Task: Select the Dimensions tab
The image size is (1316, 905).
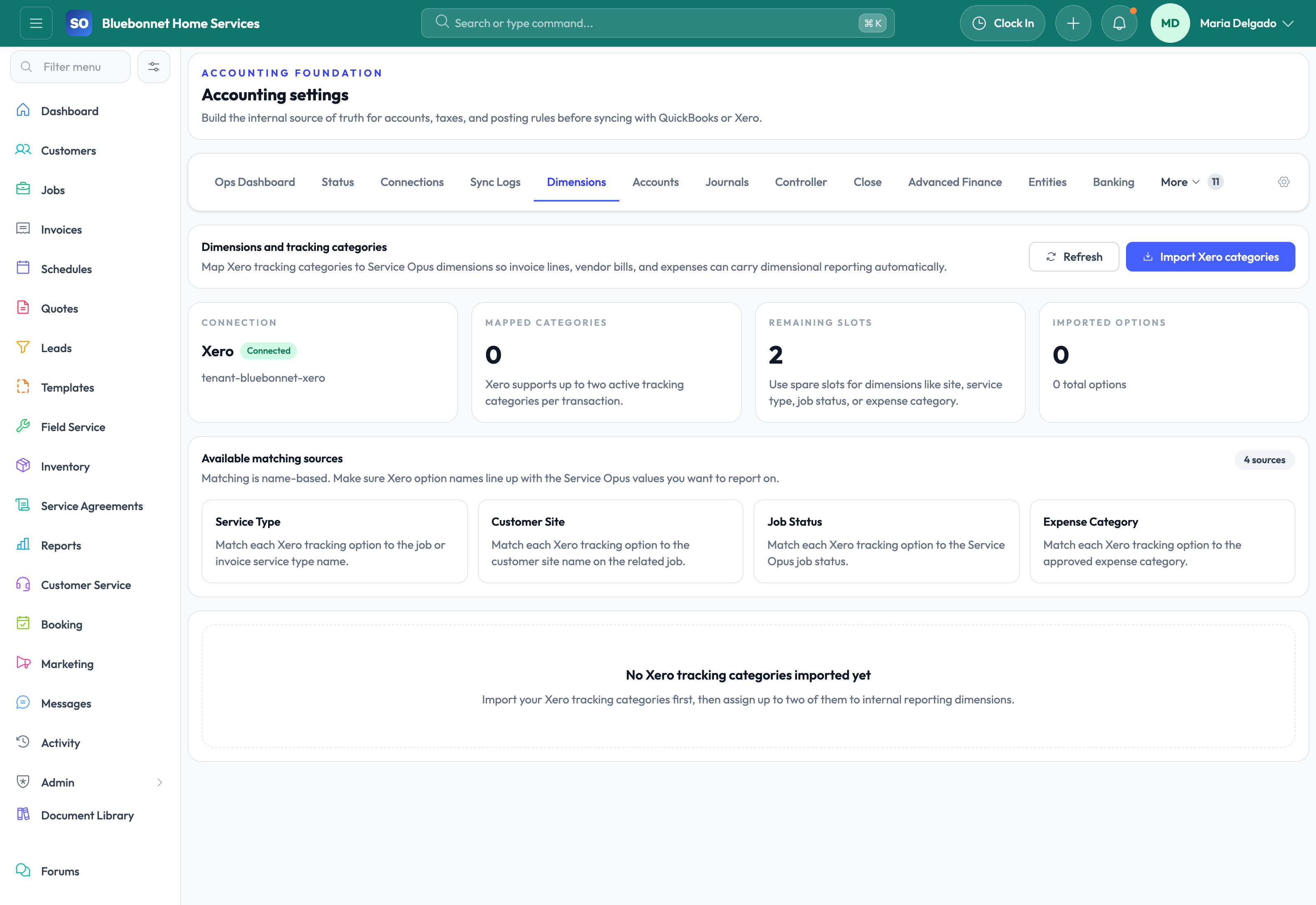Action: [576, 182]
